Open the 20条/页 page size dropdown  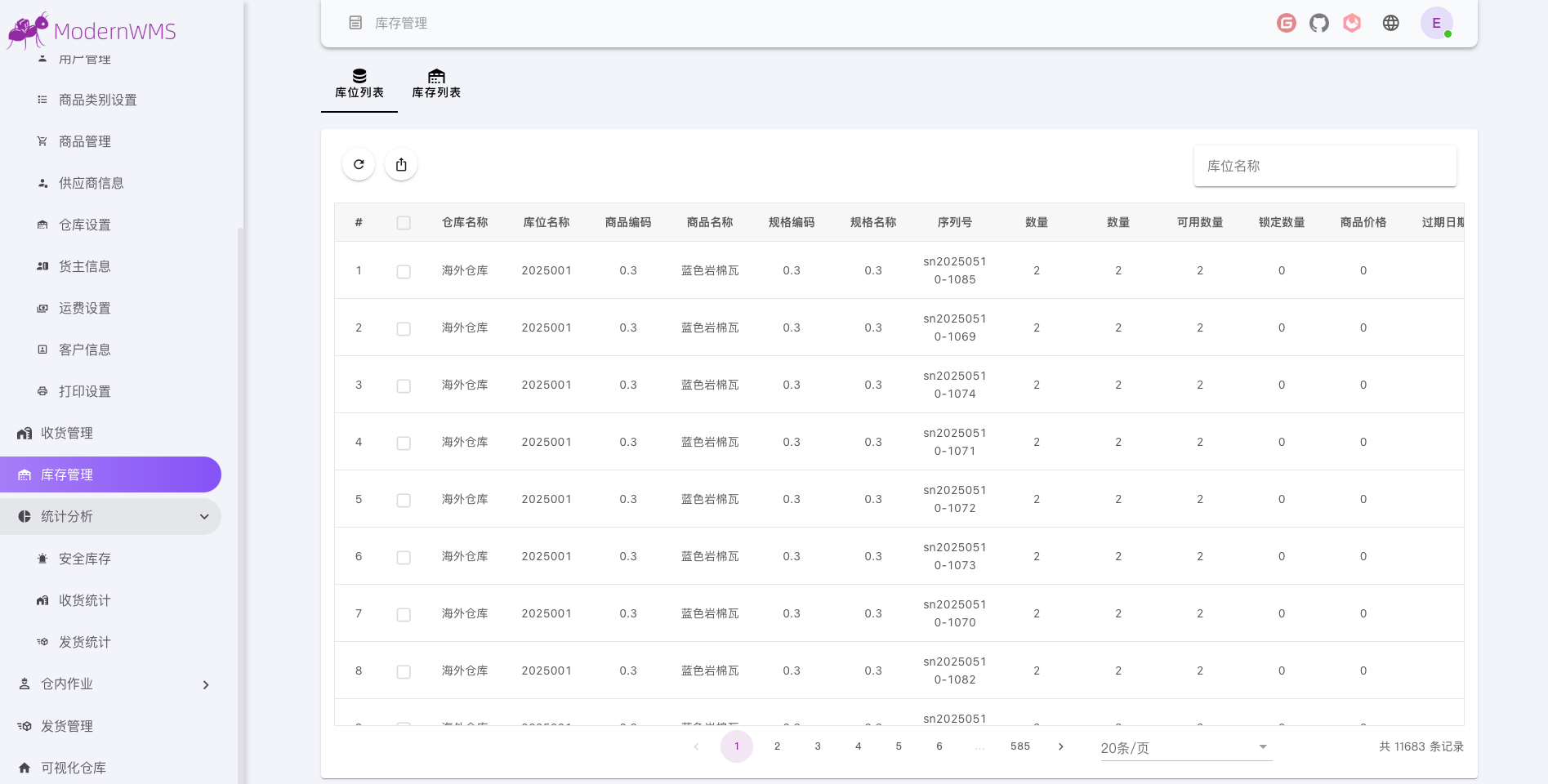pos(1184,746)
